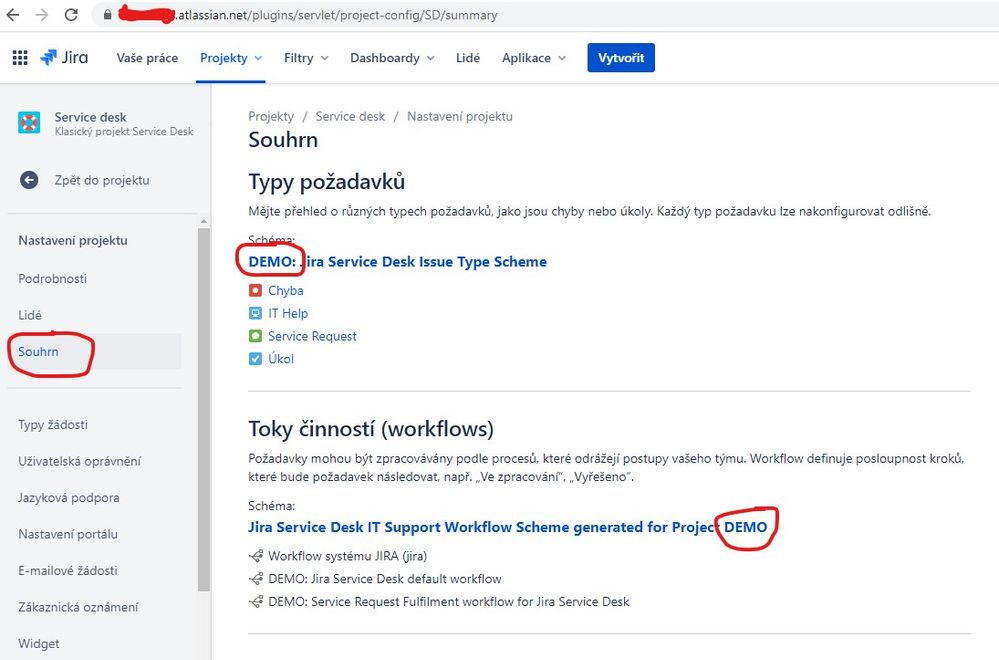This screenshot has width=999, height=660.
Task: Select the IT Help issue type icon
Action: [x=258, y=313]
